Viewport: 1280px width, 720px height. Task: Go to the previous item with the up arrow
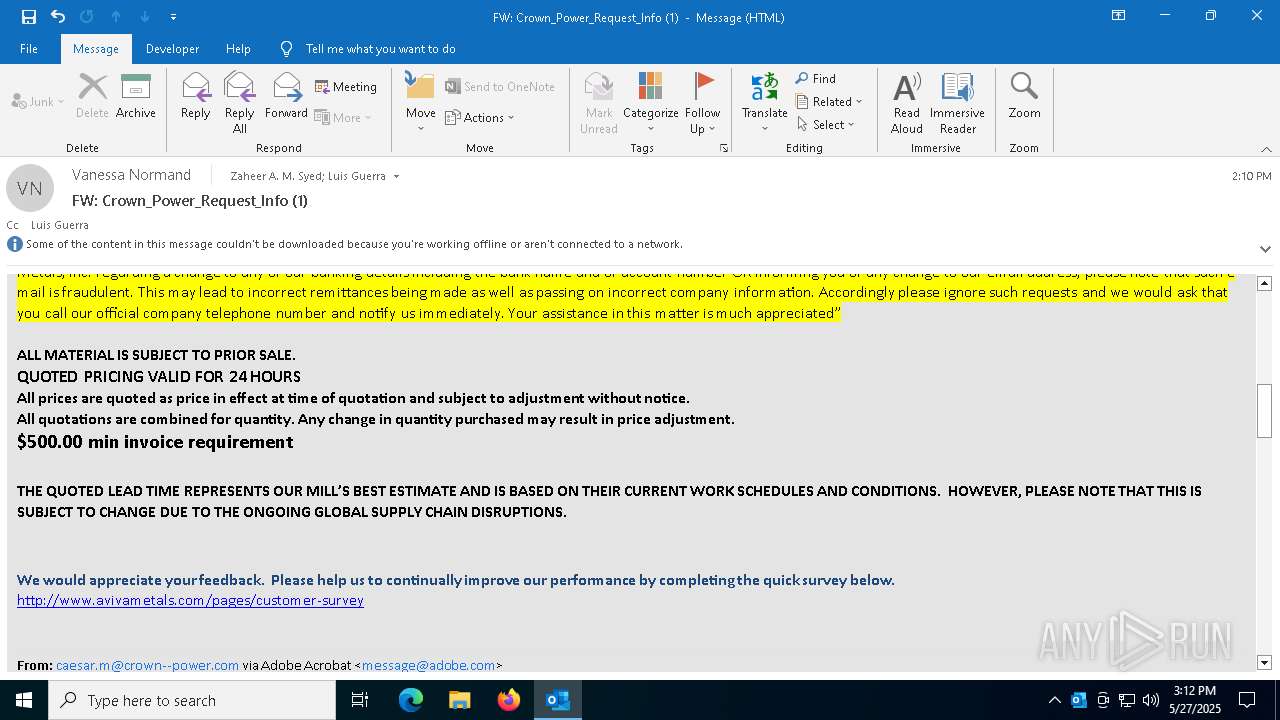point(116,17)
